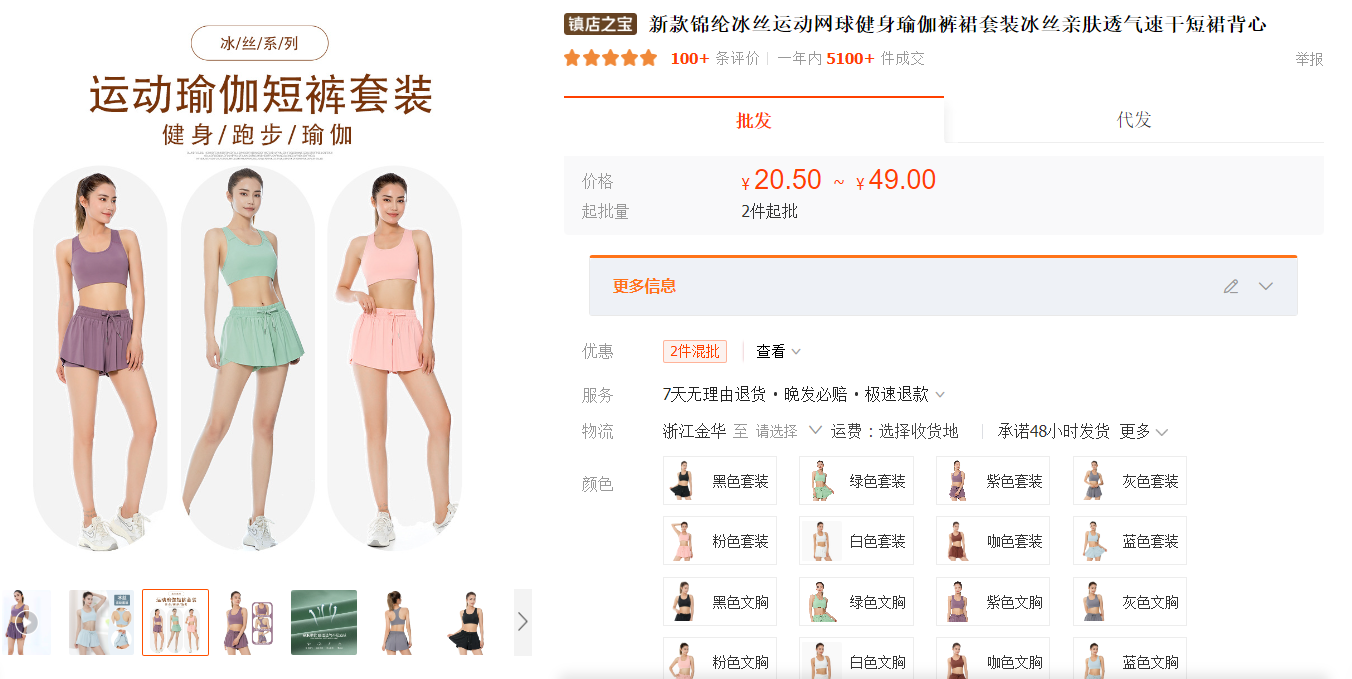This screenshot has height=679, width=1352.
Task: Expand the service guarantees dropdown arrow
Action: pyautogui.click(x=940, y=395)
